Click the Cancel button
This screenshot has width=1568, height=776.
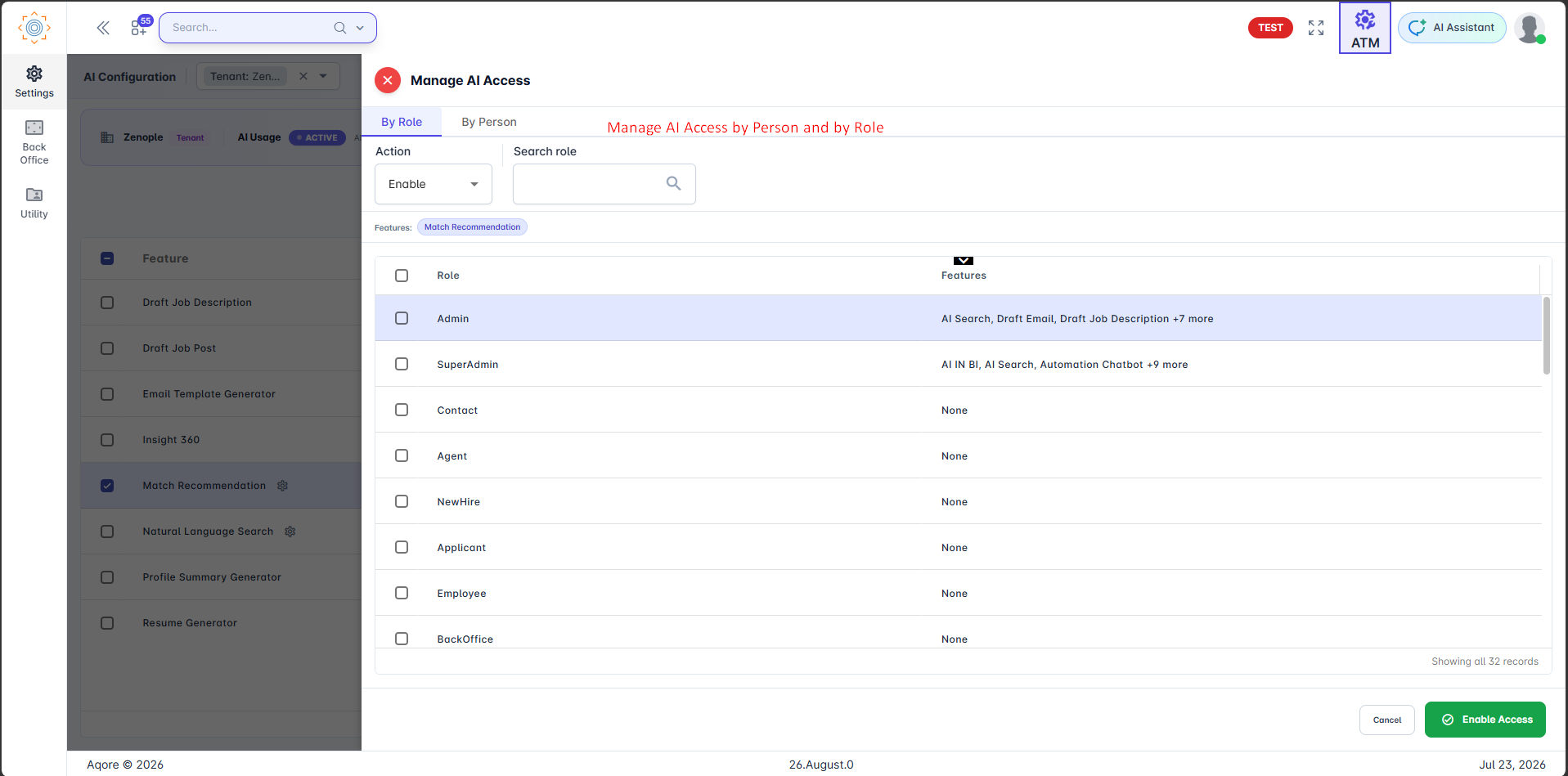pos(1387,720)
